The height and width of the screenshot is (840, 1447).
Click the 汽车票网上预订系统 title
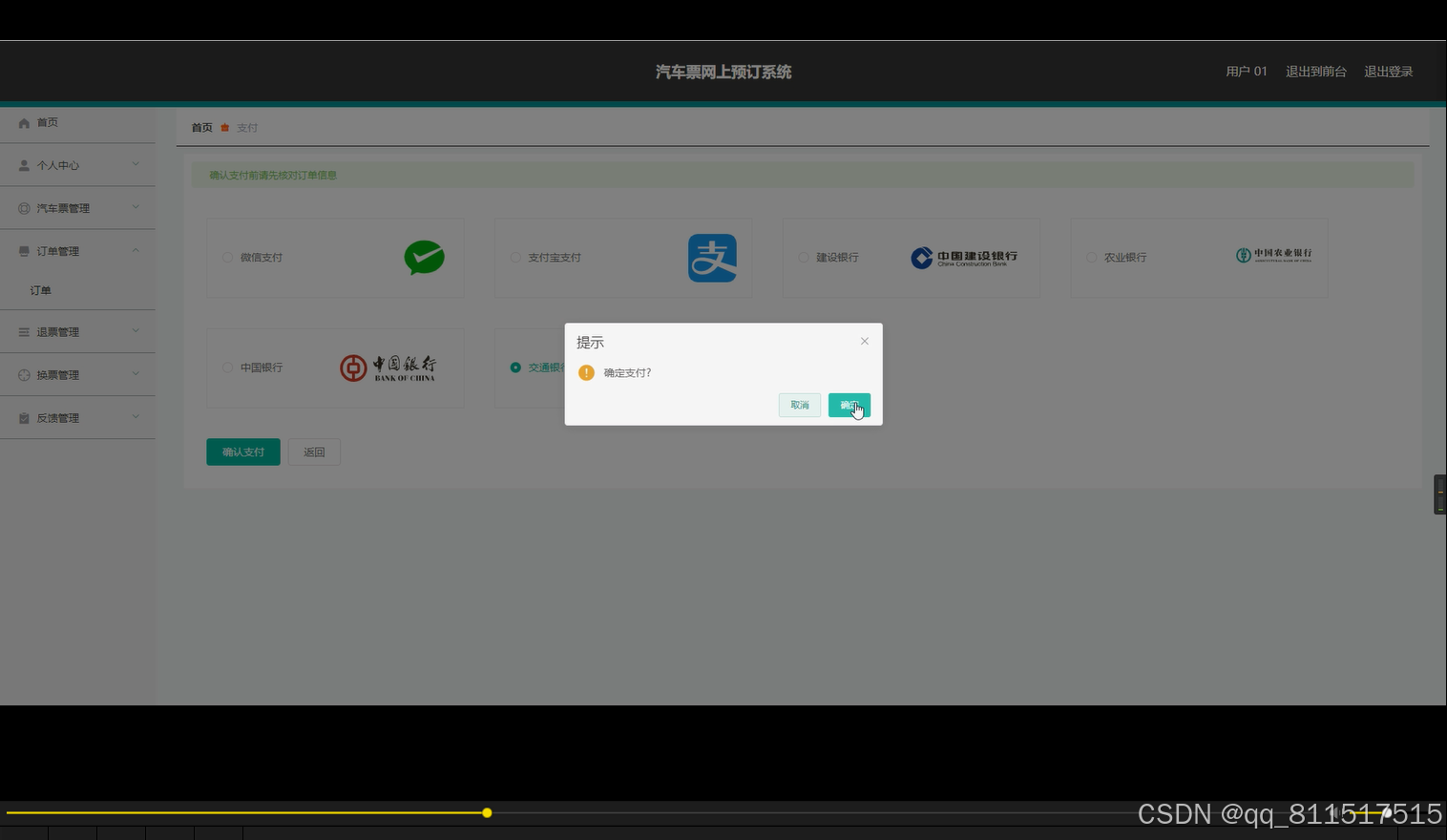(723, 73)
